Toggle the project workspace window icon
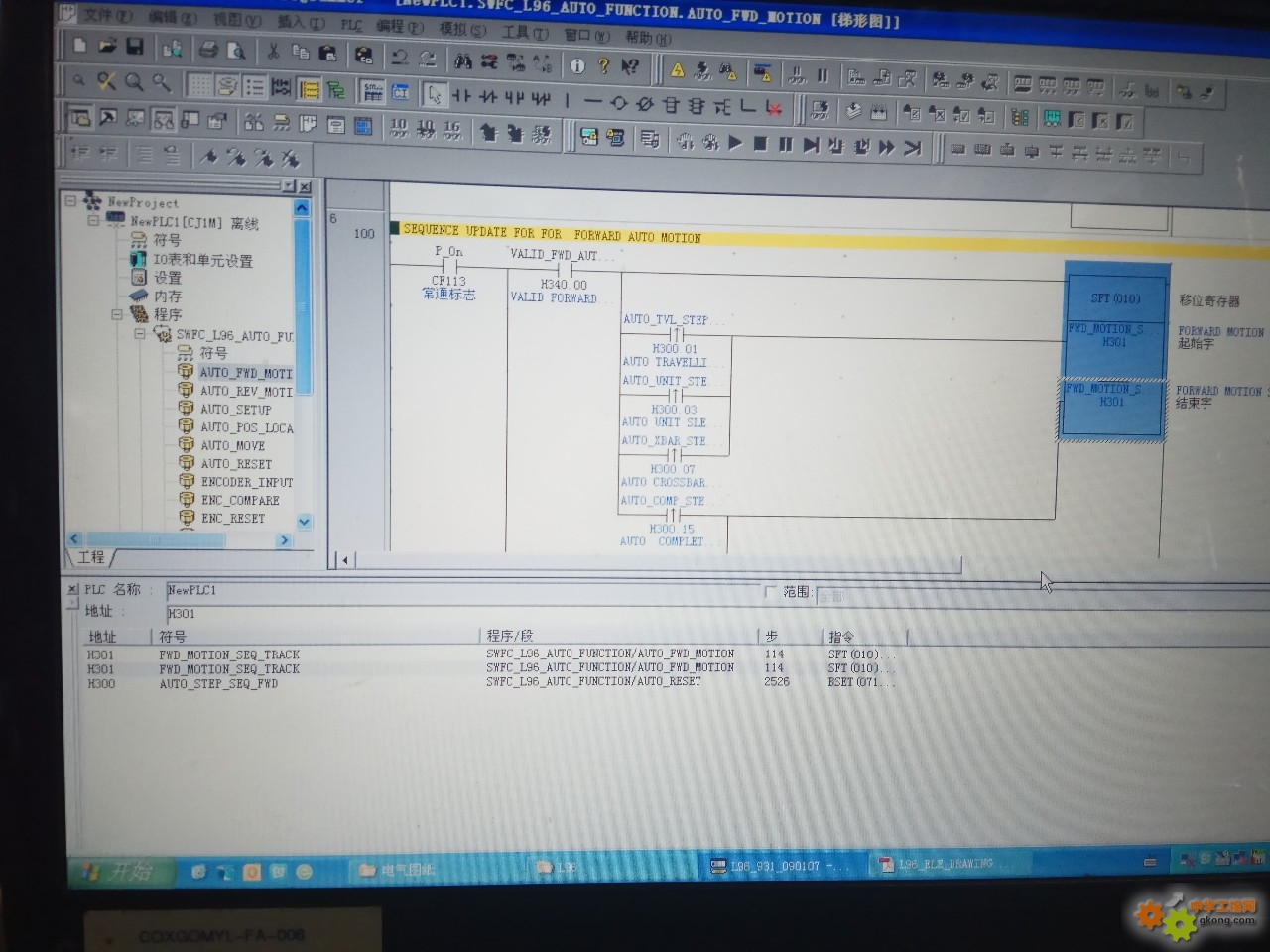The image size is (1270, 952). click(x=80, y=117)
